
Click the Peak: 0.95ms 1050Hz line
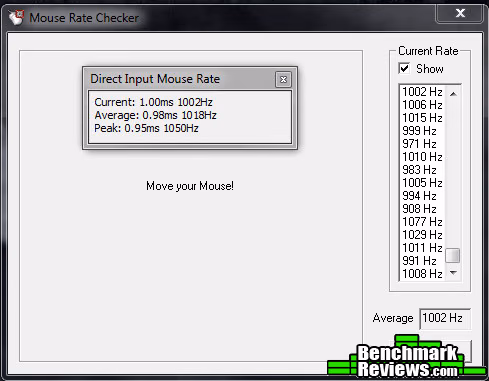(x=146, y=128)
